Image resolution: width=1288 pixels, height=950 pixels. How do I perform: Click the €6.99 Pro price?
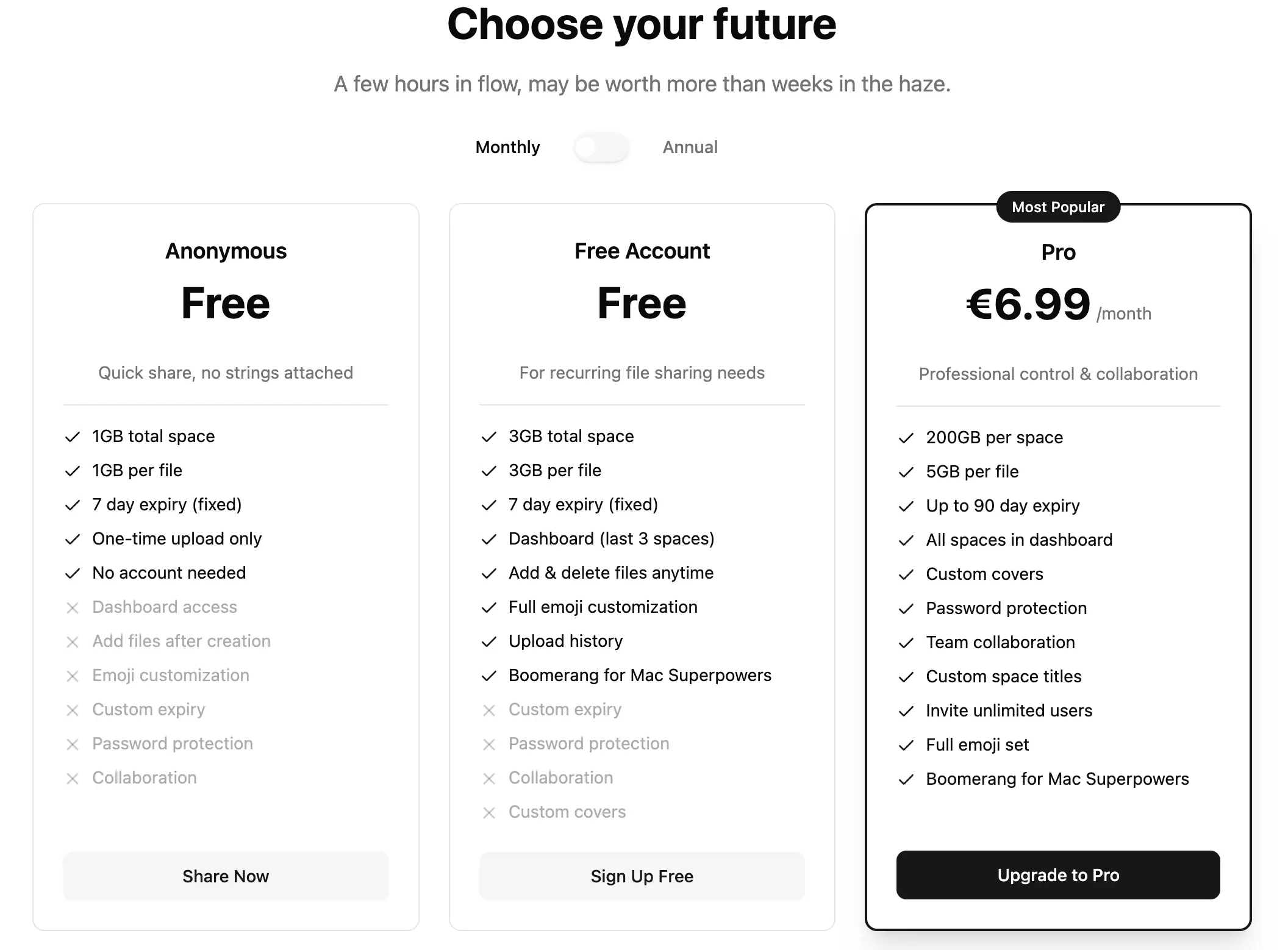click(1029, 304)
